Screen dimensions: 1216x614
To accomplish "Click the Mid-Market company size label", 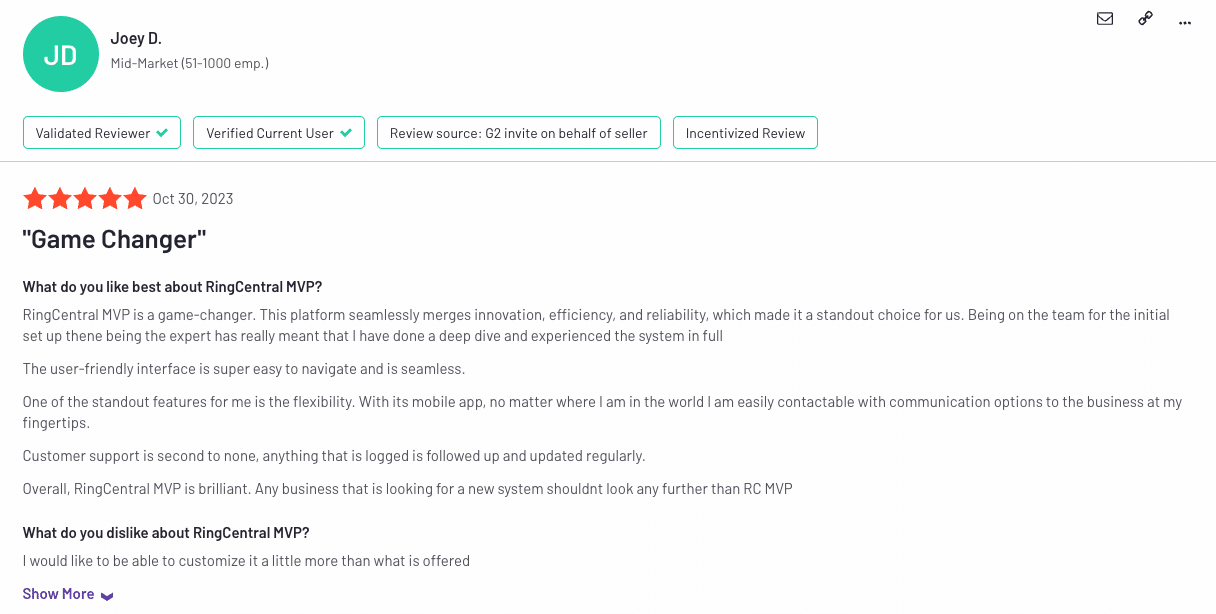I will (189, 63).
